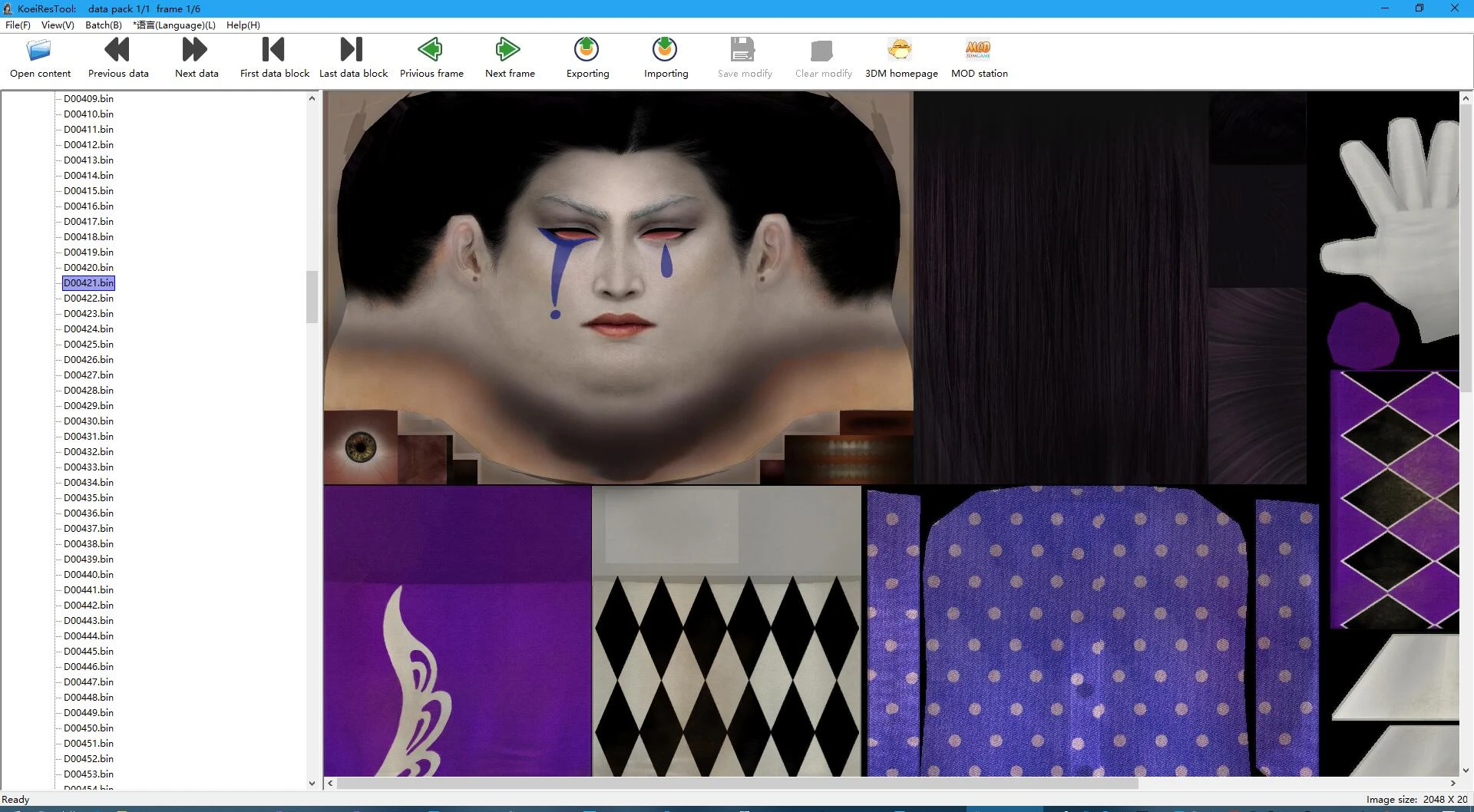Go to Previous data
The height and width of the screenshot is (812, 1474).
click(117, 51)
